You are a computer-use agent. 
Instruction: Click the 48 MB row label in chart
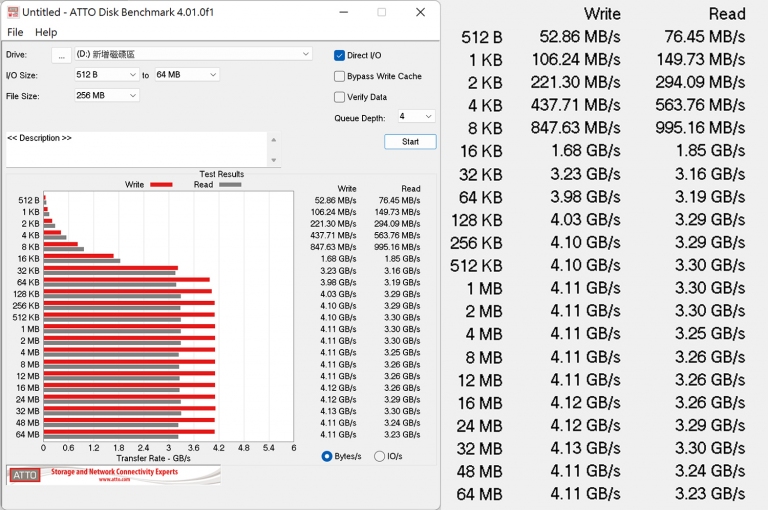27,423
